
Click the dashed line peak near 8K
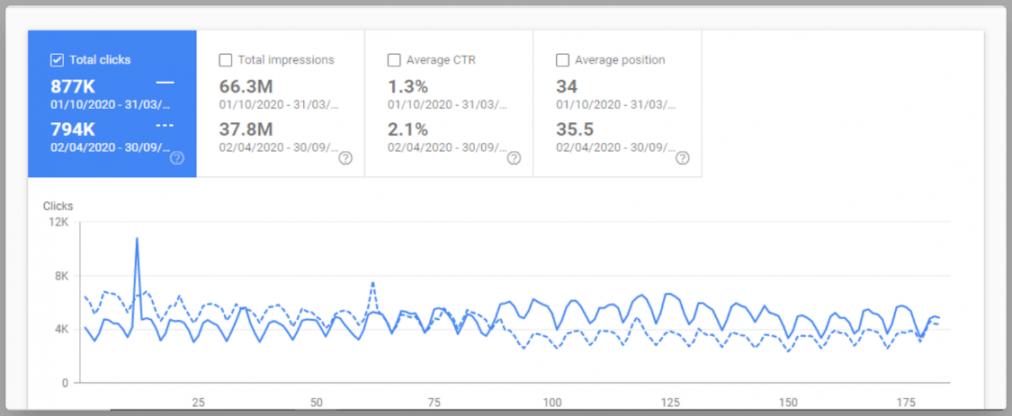click(x=372, y=283)
